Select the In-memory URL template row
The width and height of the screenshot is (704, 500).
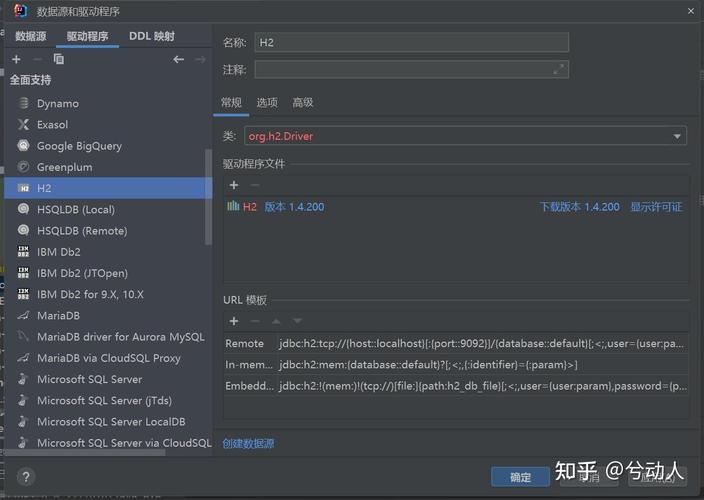(455, 364)
